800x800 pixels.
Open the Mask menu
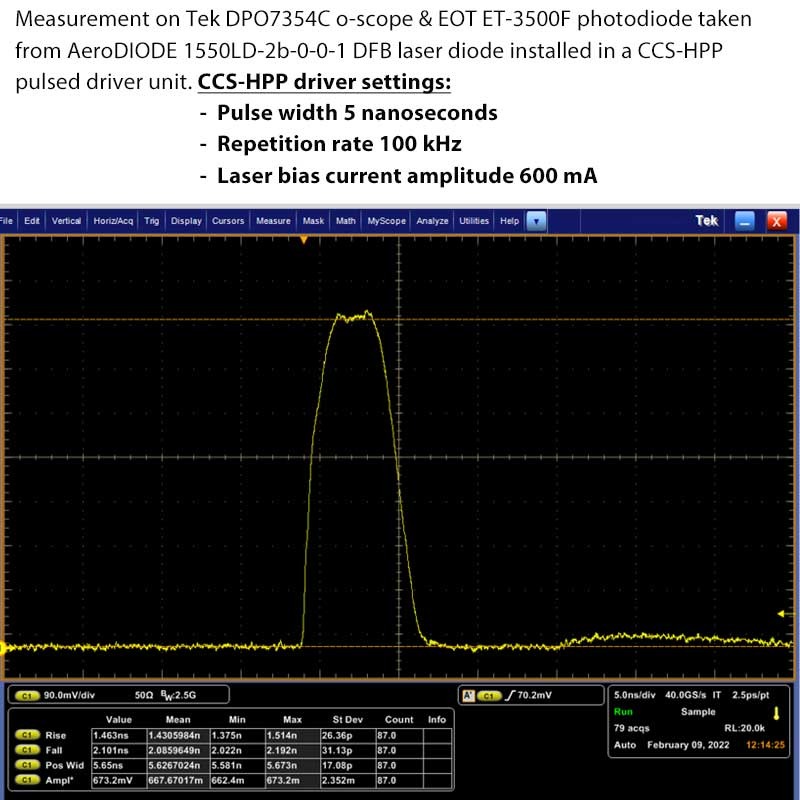313,221
